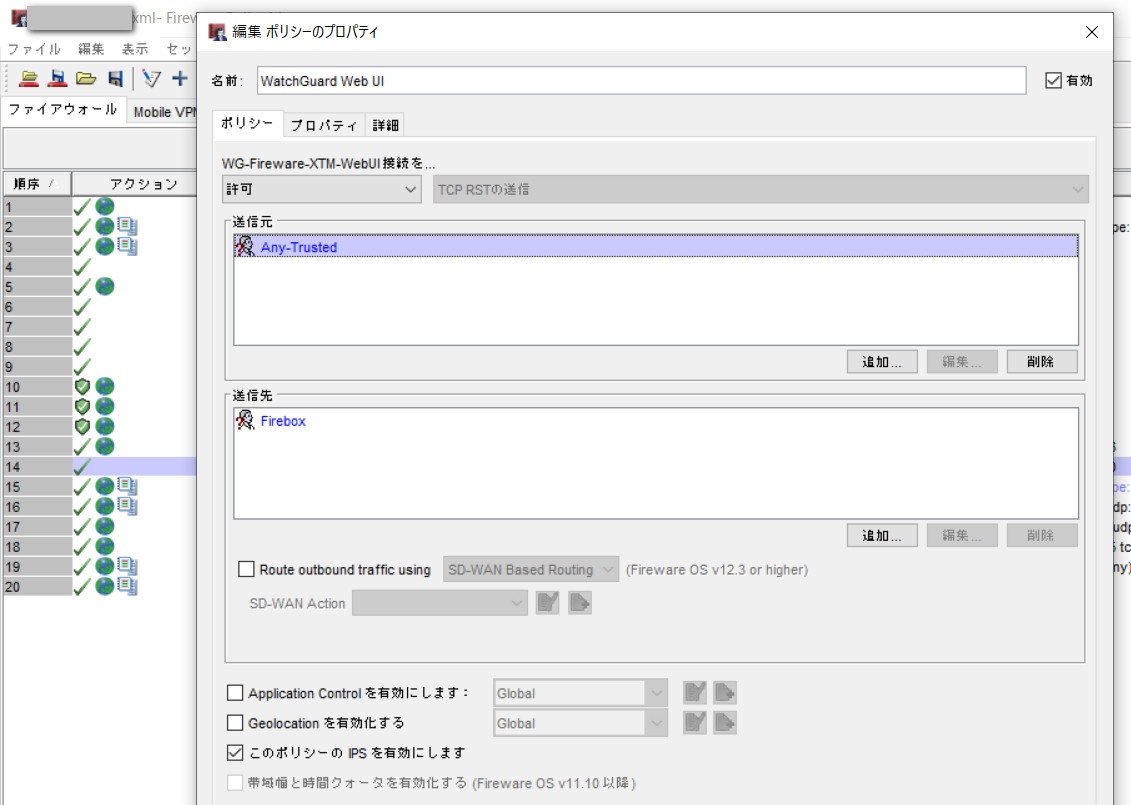Click the green checkmark in policy row 14
This screenshot has height=805, width=1131.
point(82,467)
